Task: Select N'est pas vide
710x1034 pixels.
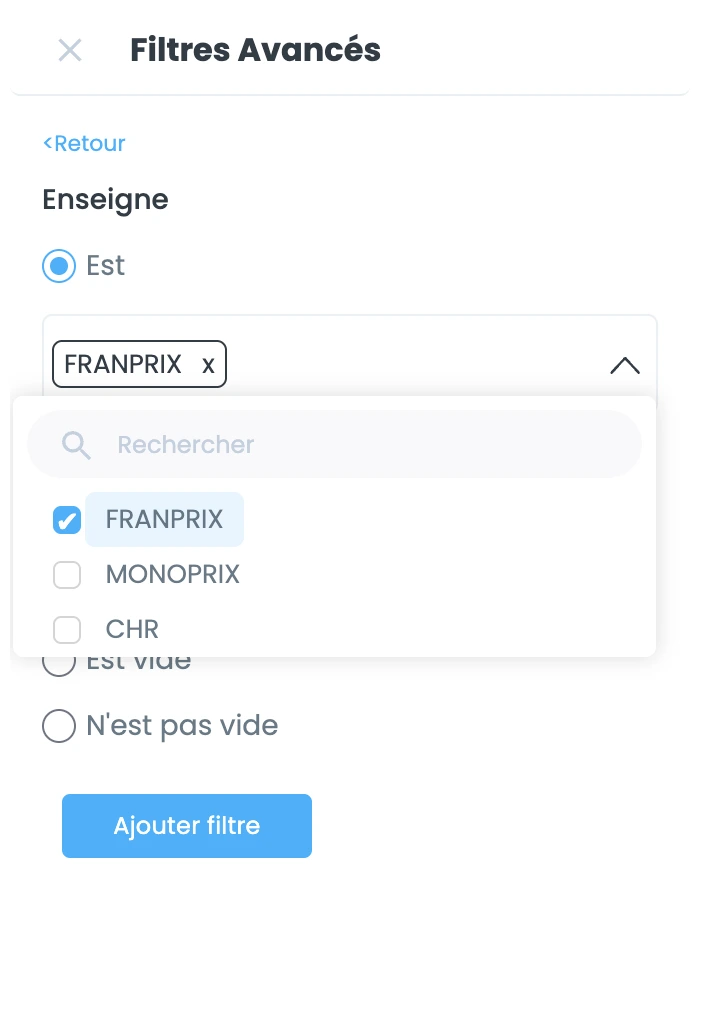Action: (59, 726)
